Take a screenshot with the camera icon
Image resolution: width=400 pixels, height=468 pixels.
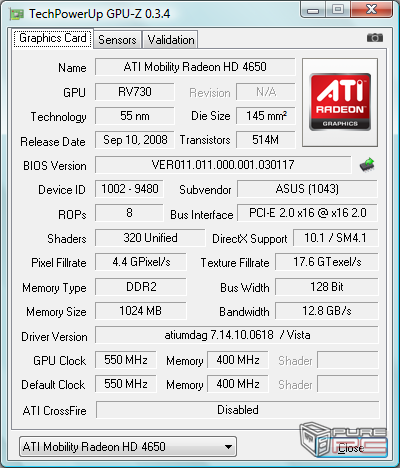click(375, 38)
